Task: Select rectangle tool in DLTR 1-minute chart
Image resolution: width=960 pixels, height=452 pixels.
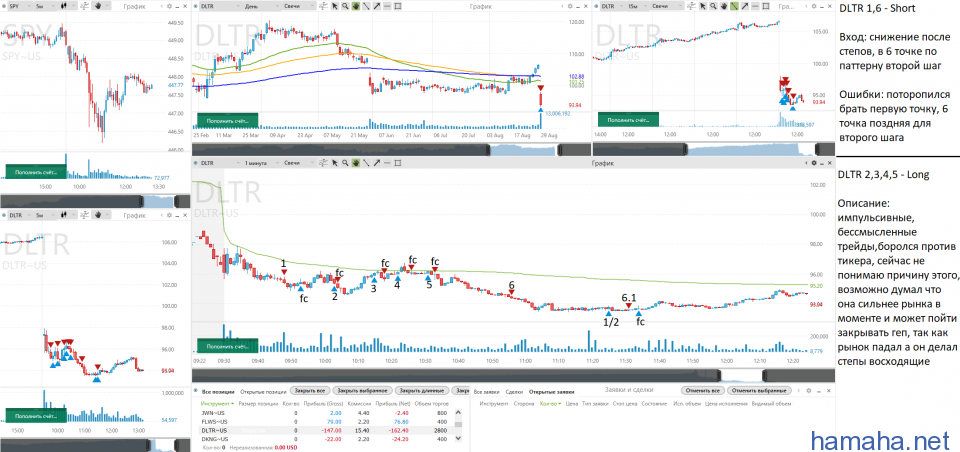Action: [398, 163]
